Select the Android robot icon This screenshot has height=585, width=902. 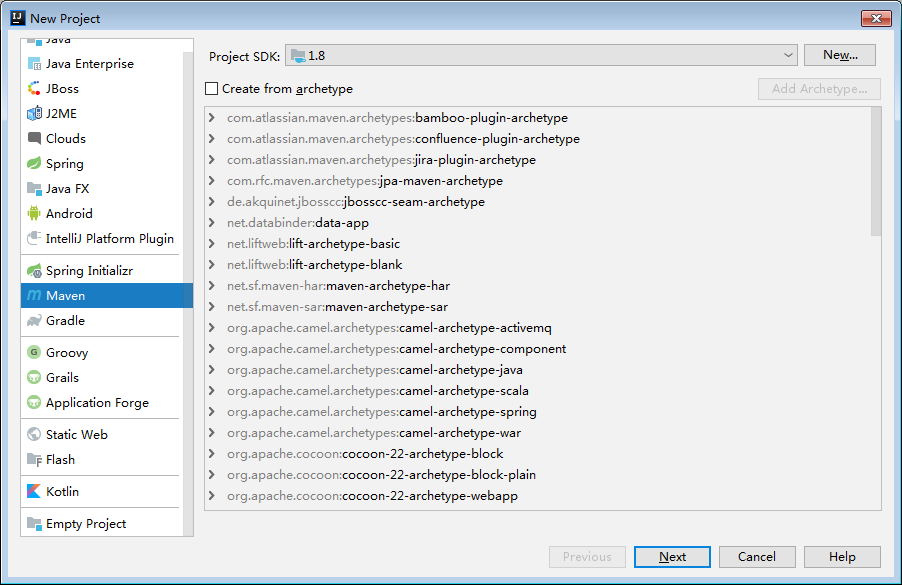(x=34, y=213)
